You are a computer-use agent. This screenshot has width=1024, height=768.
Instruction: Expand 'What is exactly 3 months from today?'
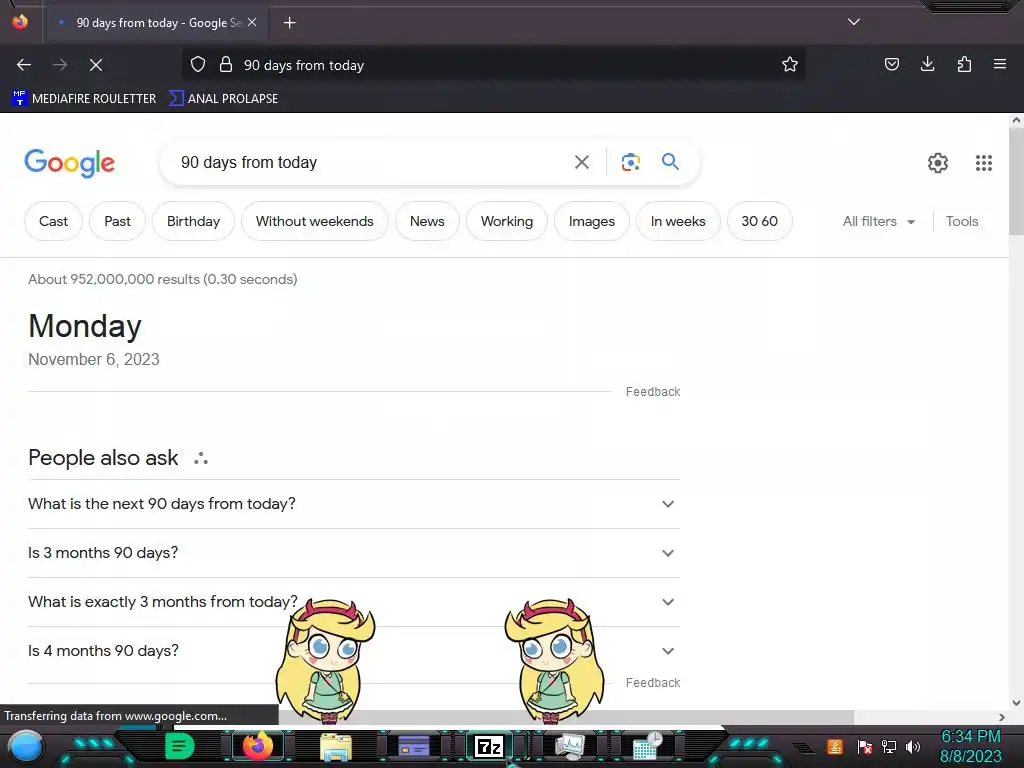tap(354, 602)
